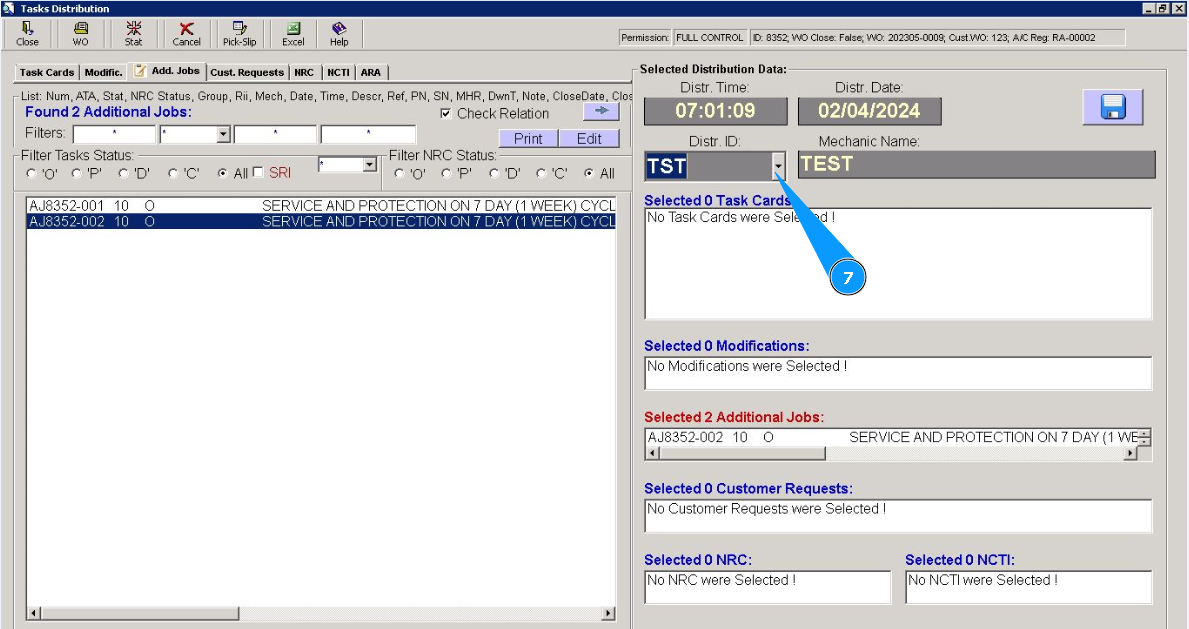Select row AJ8352-002 in the jobs list

click(322, 222)
